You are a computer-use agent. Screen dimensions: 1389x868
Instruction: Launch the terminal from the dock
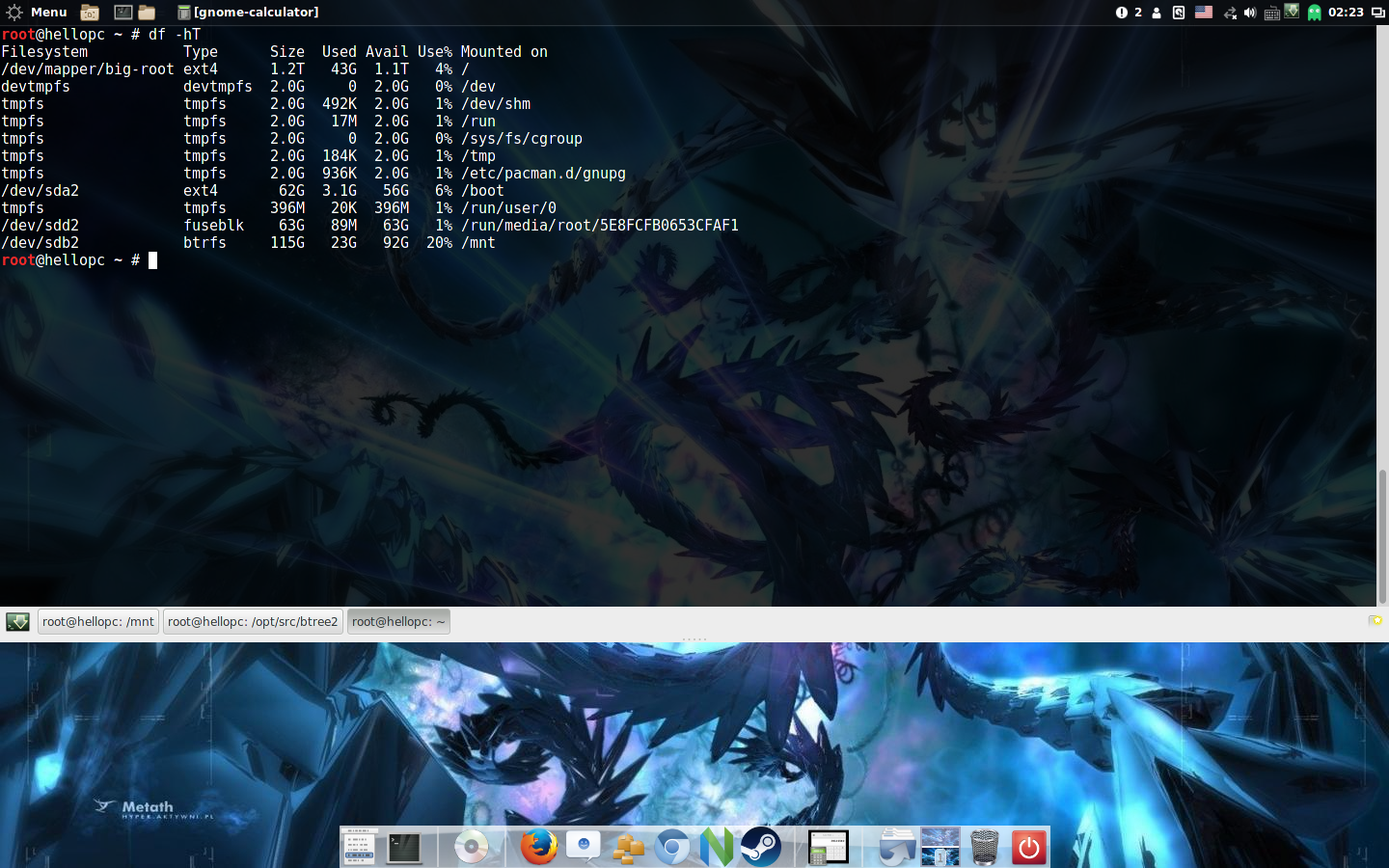[x=404, y=848]
